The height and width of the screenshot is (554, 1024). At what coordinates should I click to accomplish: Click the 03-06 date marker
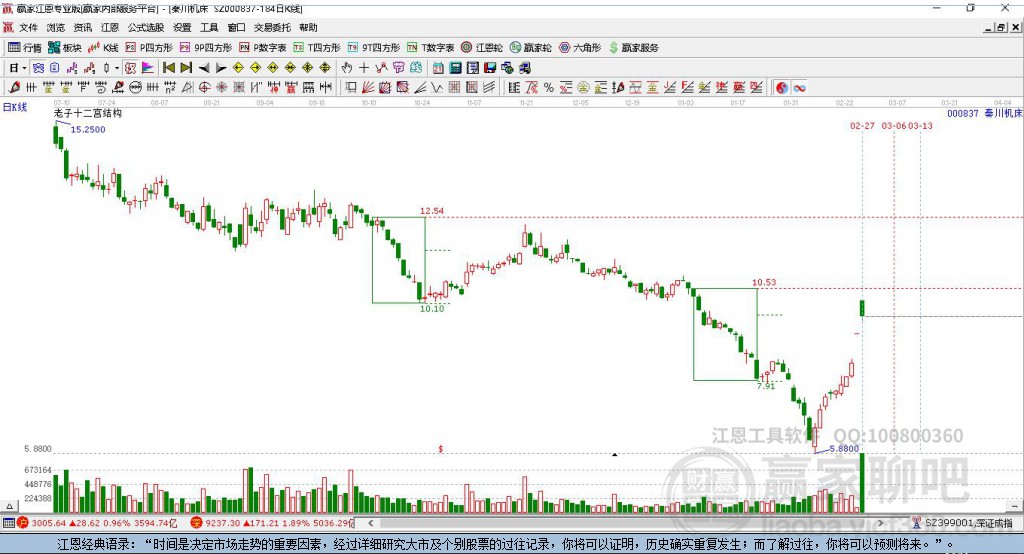pos(894,125)
